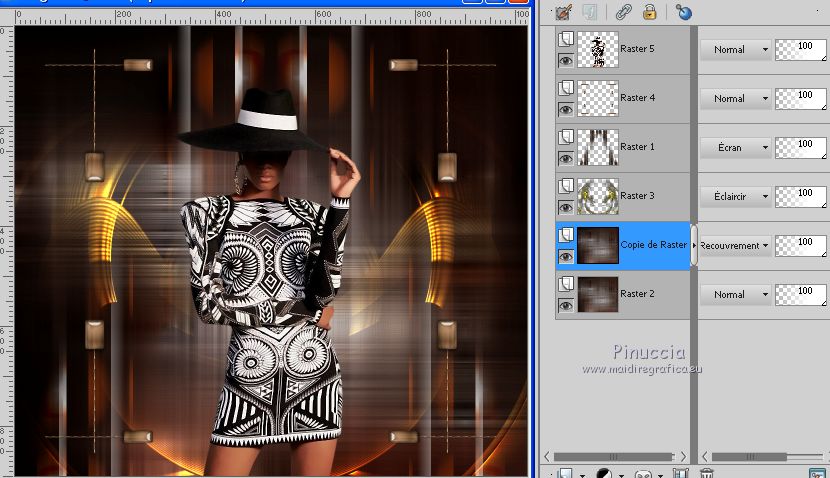
Task: Click the delete layer trash can icon
Action: [707, 473]
